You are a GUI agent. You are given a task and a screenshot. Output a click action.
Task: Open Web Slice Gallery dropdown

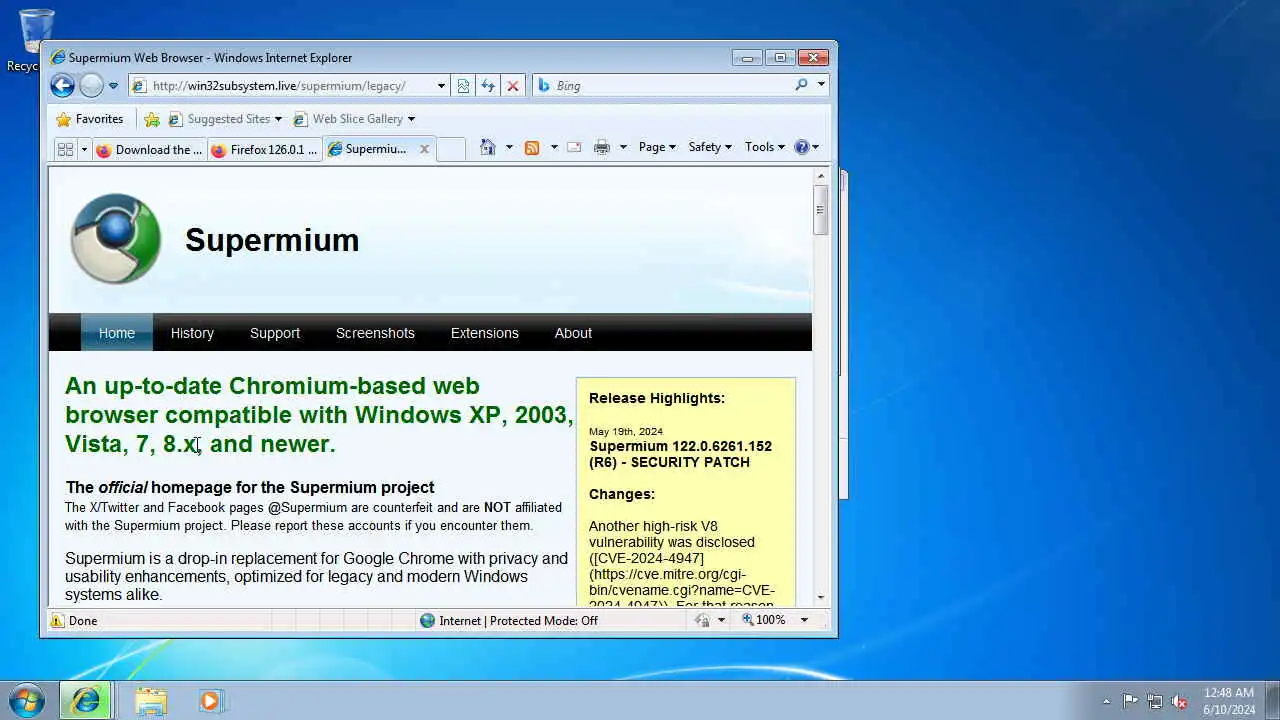[x=354, y=119]
